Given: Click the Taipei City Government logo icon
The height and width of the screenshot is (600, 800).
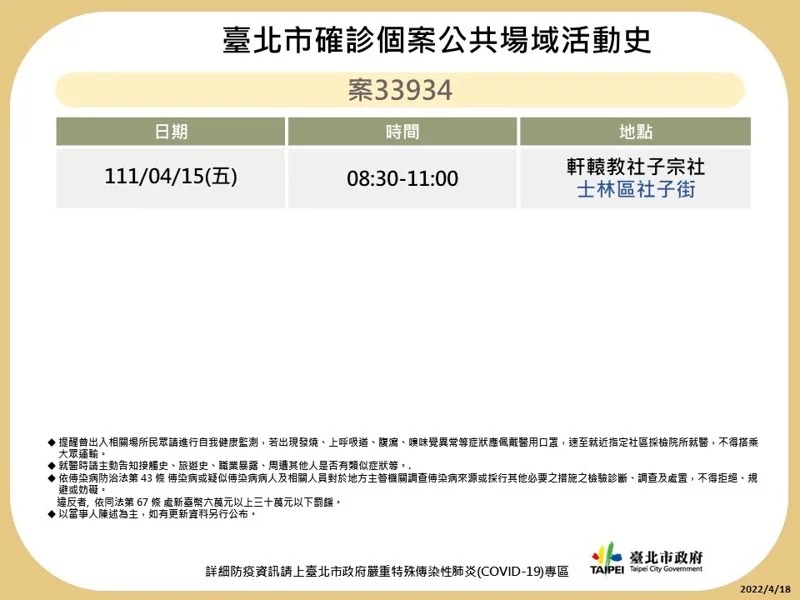Looking at the screenshot, I should pyautogui.click(x=607, y=553).
